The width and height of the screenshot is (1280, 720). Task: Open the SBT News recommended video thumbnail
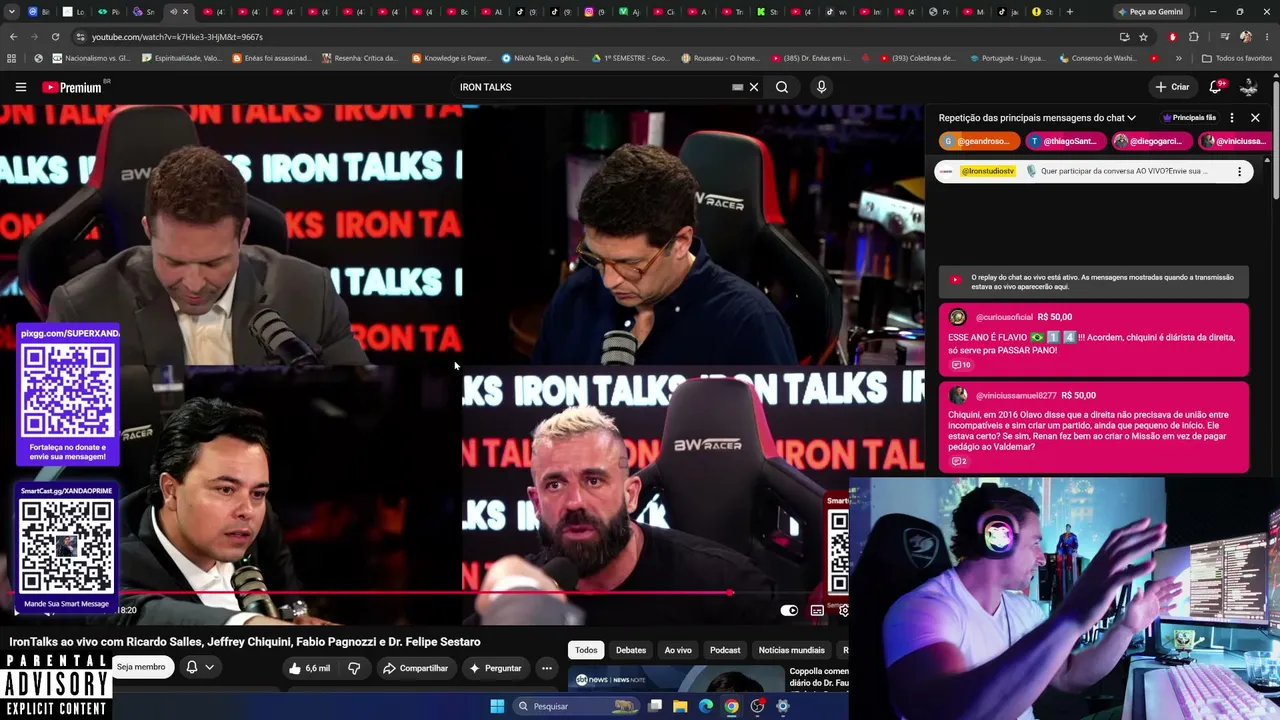[675, 679]
